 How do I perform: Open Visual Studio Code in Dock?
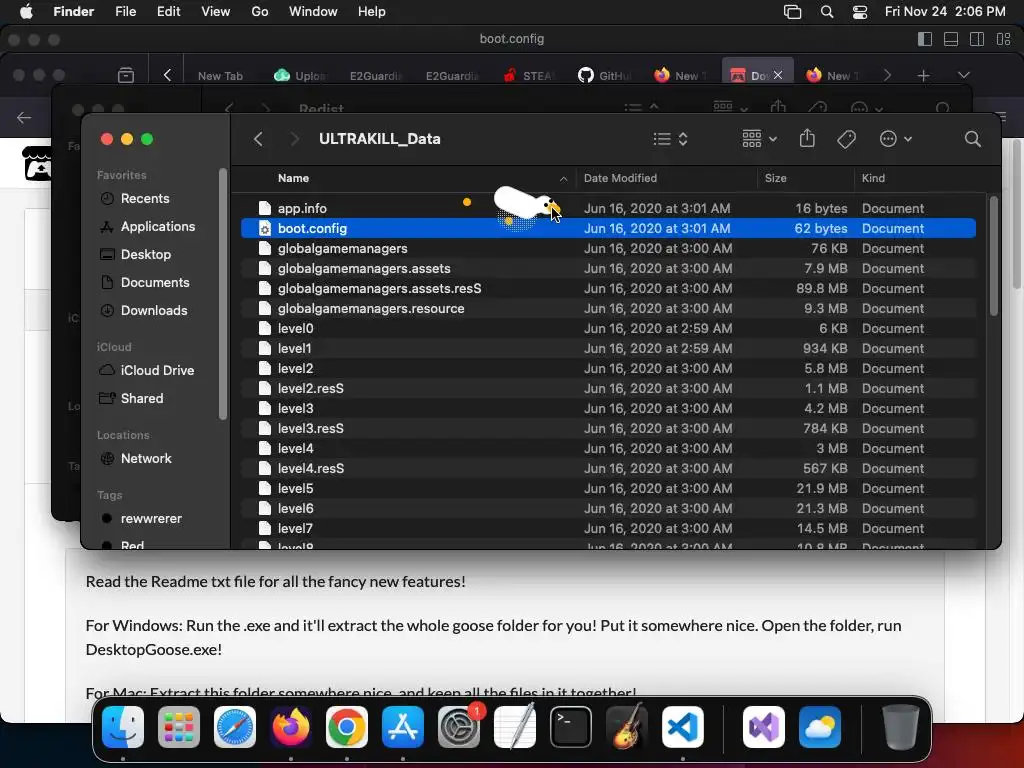[x=683, y=727]
